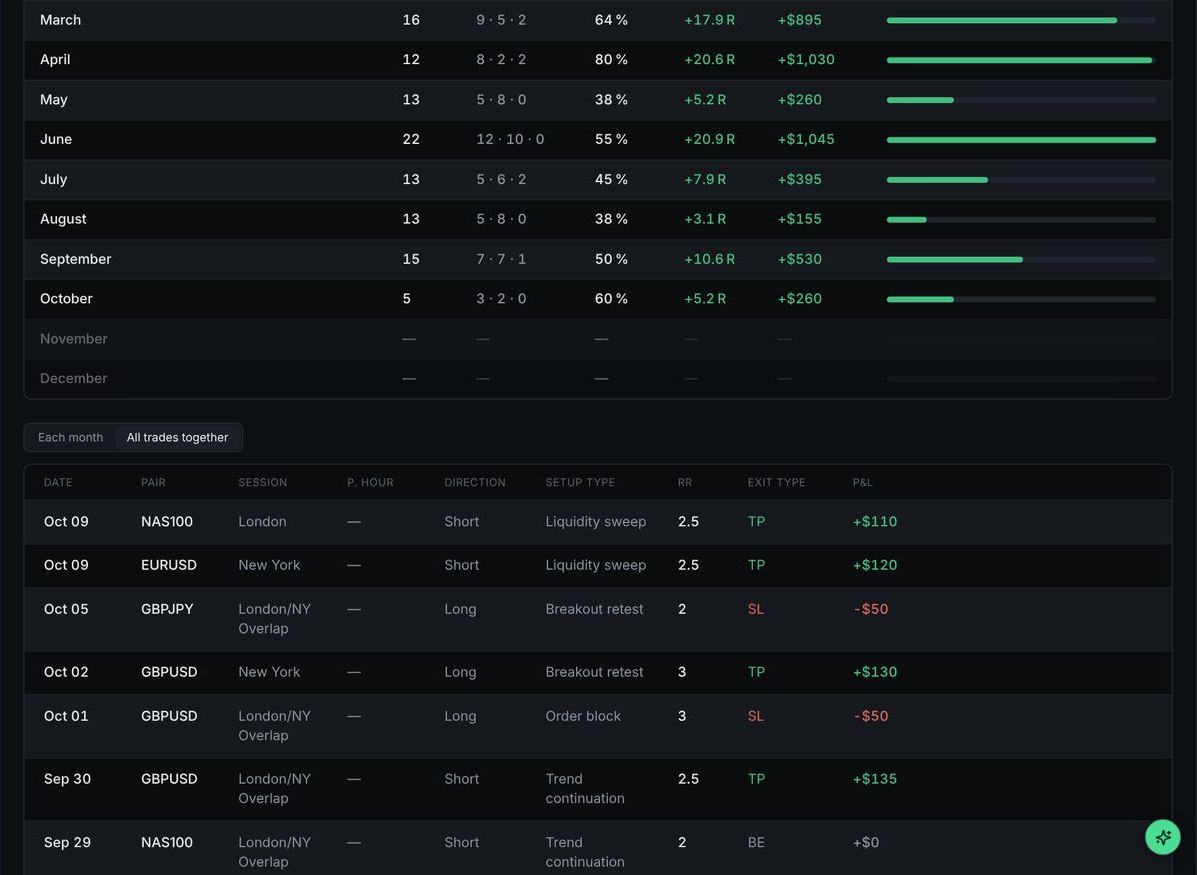This screenshot has width=1197, height=875.
Task: Switch to the Each month view
Action: tap(70, 438)
